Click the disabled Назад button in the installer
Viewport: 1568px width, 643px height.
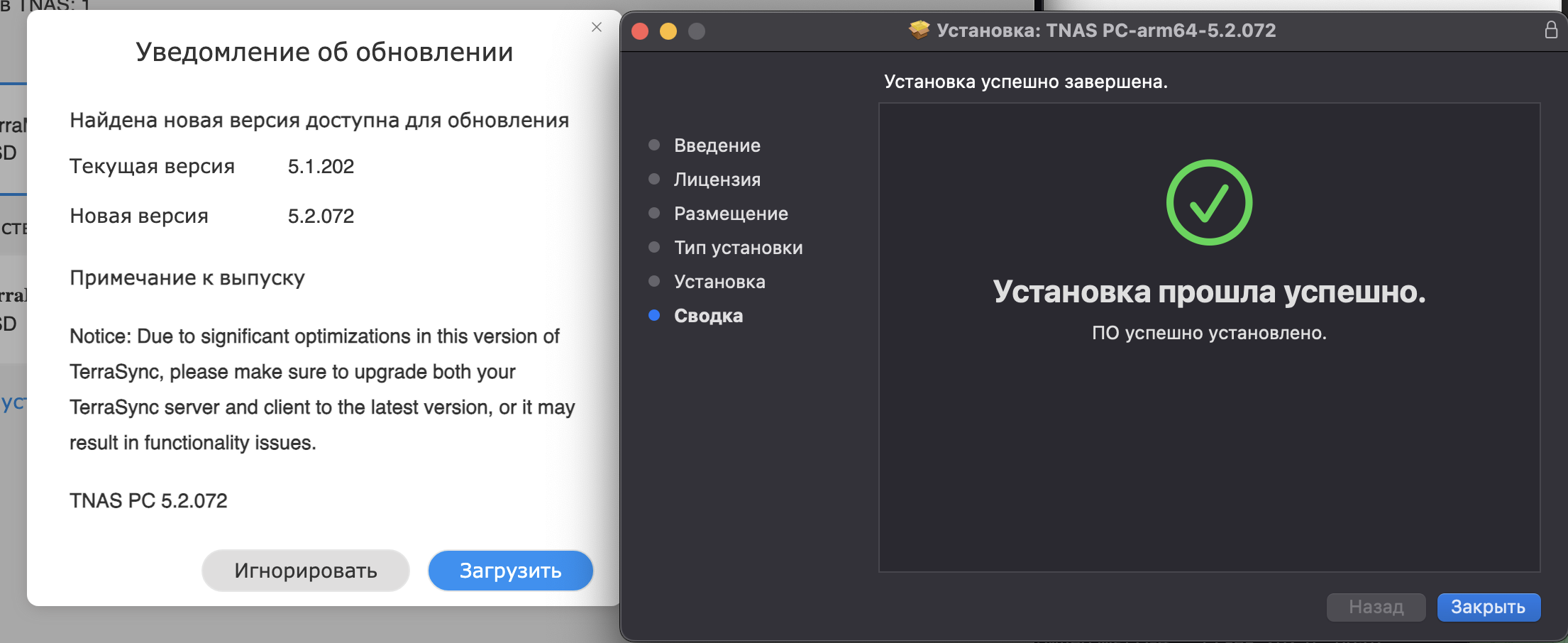pyautogui.click(x=1376, y=607)
